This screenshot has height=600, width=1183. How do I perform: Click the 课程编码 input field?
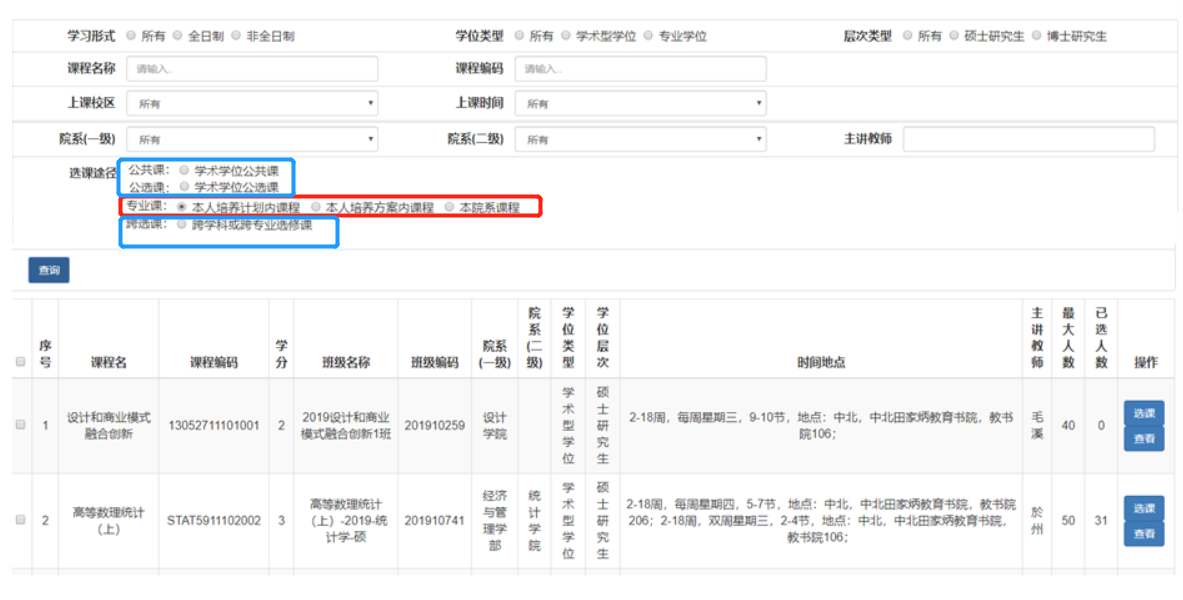[640, 69]
